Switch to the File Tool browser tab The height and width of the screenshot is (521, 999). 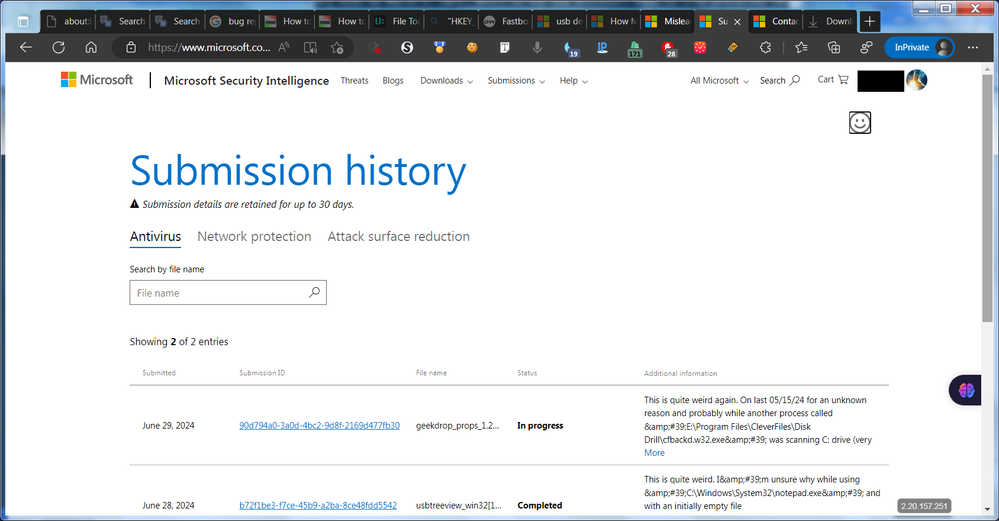tap(396, 21)
